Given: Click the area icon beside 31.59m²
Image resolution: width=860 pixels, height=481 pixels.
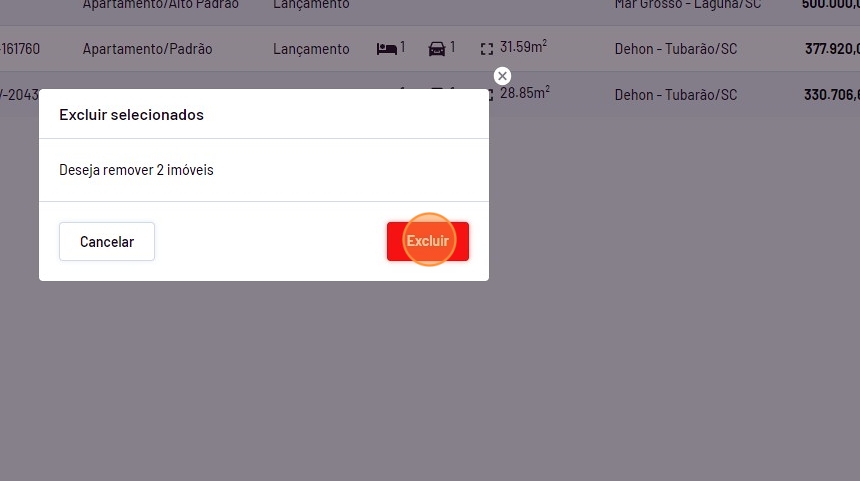Looking at the screenshot, I should tap(487, 48).
